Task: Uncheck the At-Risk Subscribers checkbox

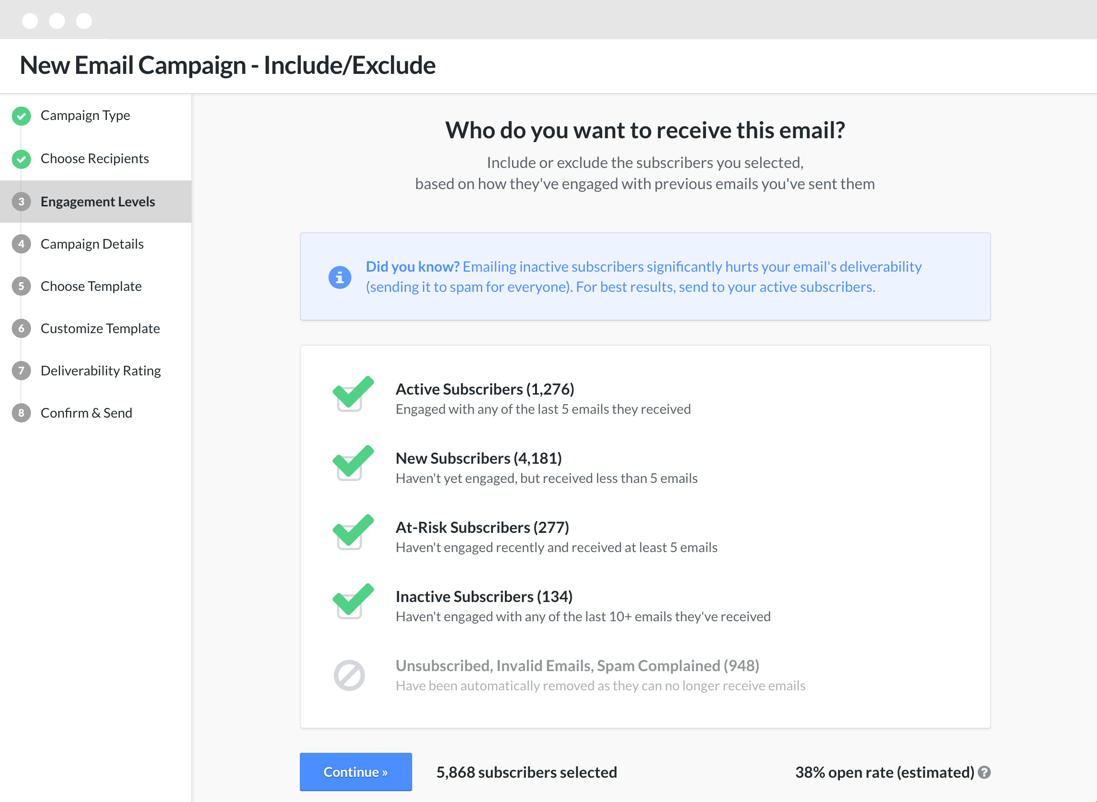Action: pos(352,533)
